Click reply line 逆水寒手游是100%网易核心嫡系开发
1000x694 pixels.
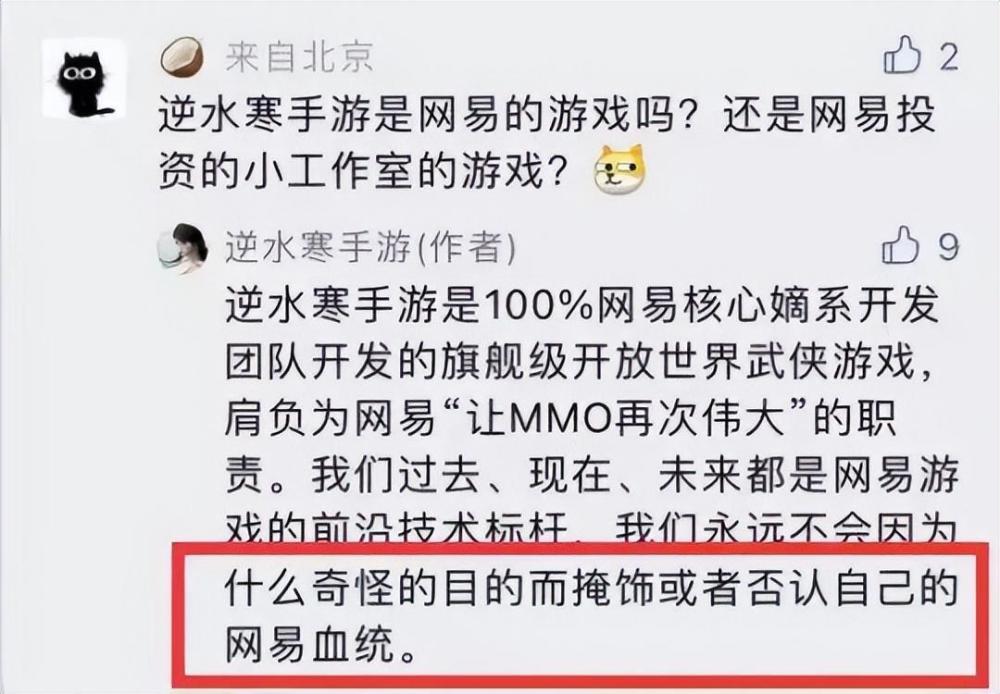(x=582, y=306)
